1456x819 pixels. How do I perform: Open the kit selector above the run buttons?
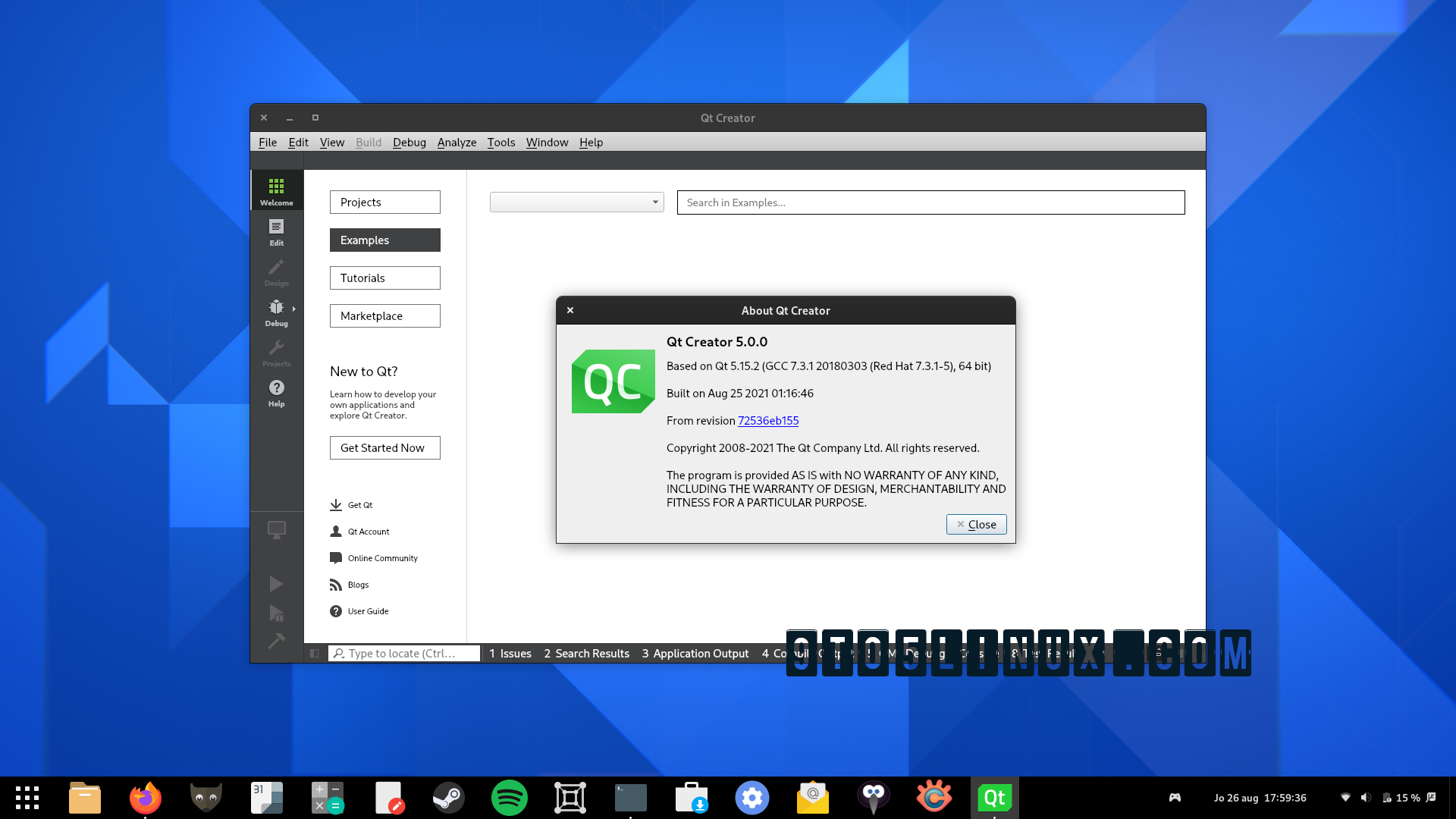(x=276, y=530)
